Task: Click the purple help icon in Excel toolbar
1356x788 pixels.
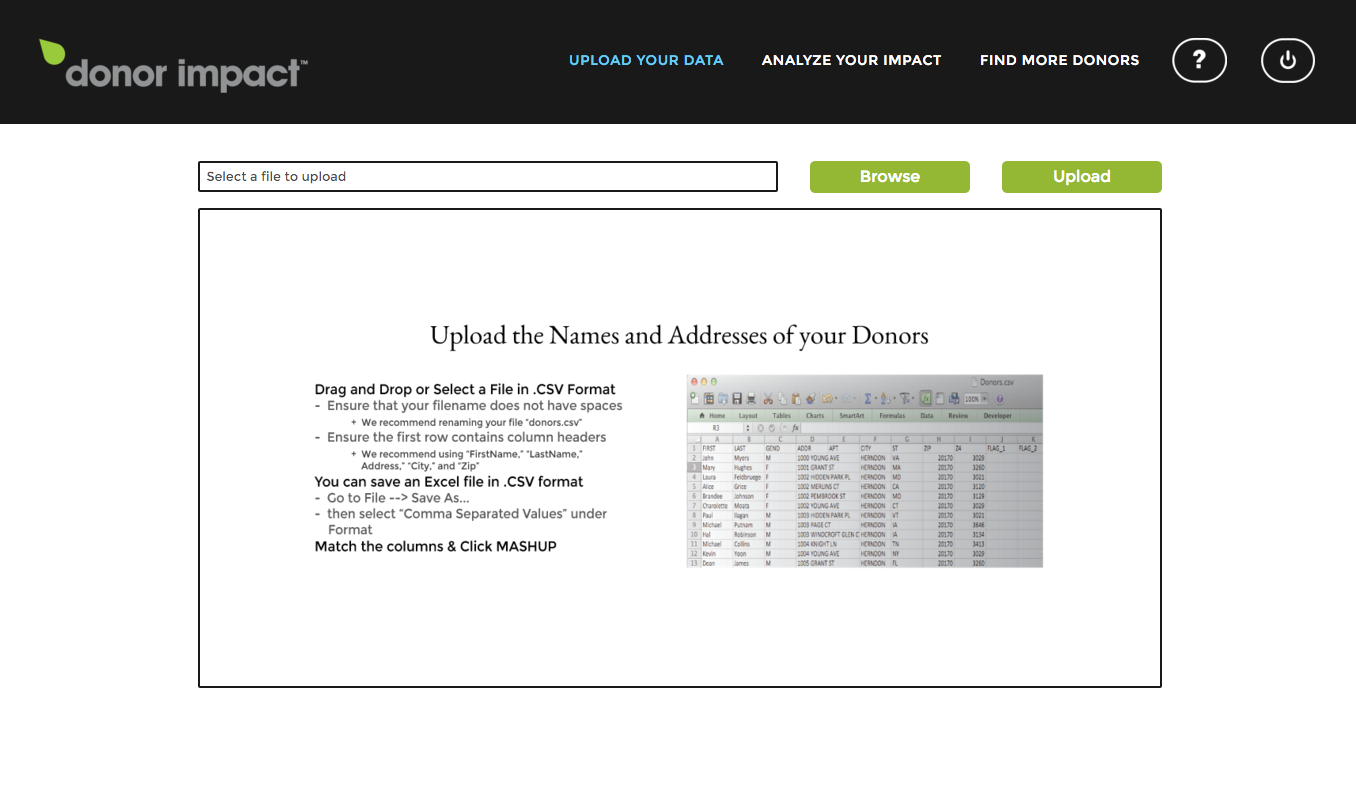Action: (x=999, y=398)
